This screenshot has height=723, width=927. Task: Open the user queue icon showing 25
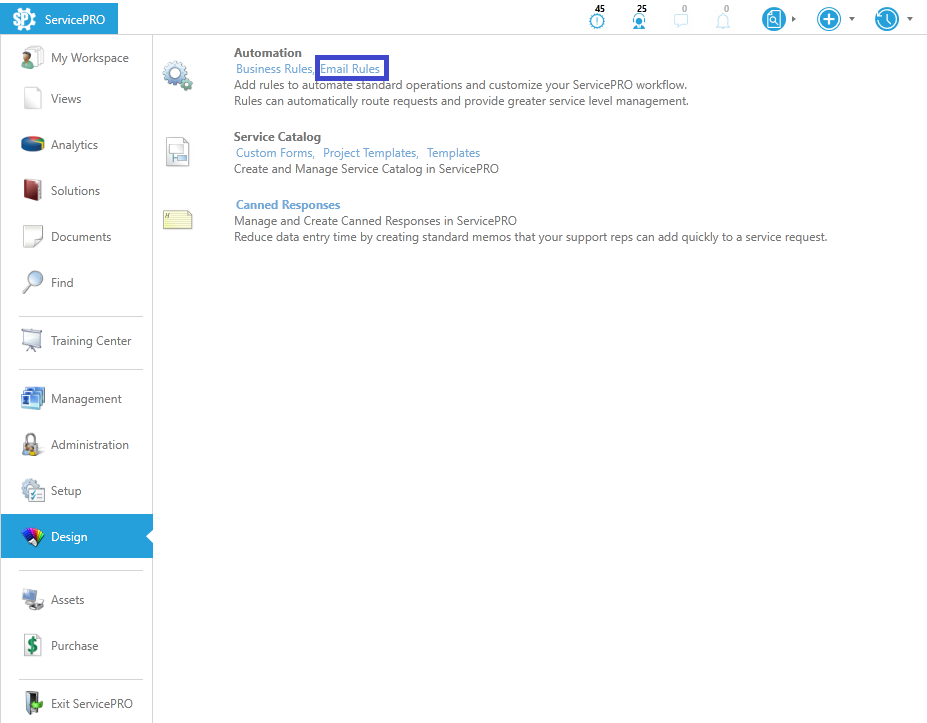(x=639, y=21)
